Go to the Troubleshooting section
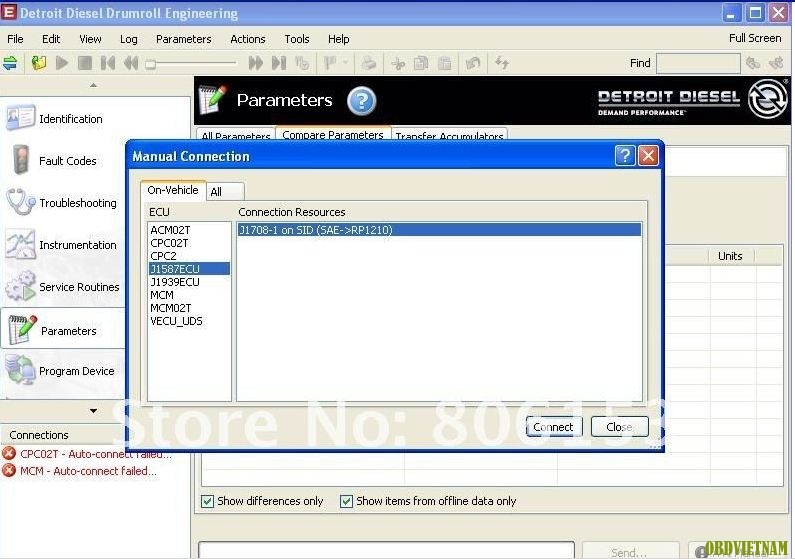795x559 pixels. pyautogui.click(x=21, y=202)
